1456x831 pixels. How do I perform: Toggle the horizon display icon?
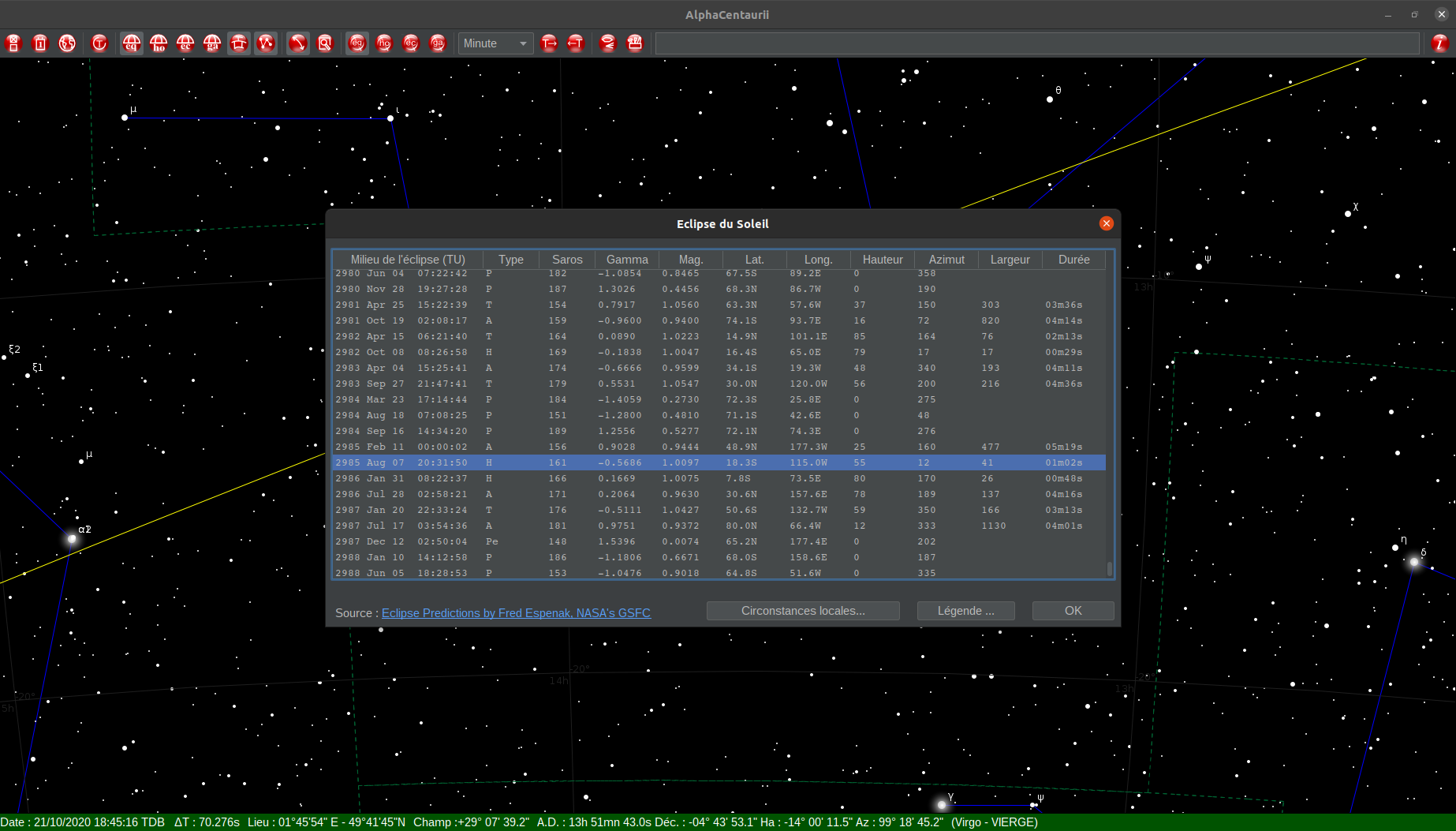pos(239,43)
